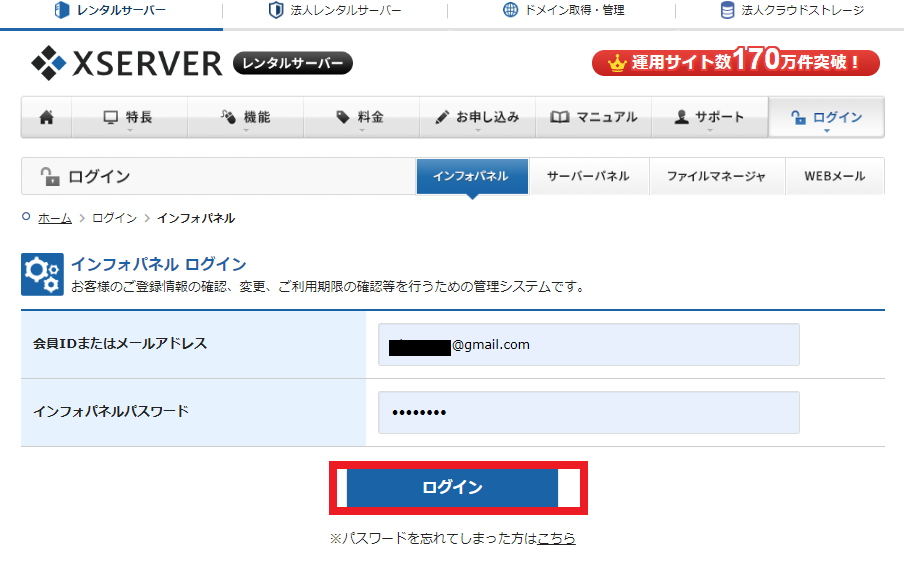Expand the 料金 navigation menu
The width and height of the screenshot is (904, 579).
pos(361,118)
